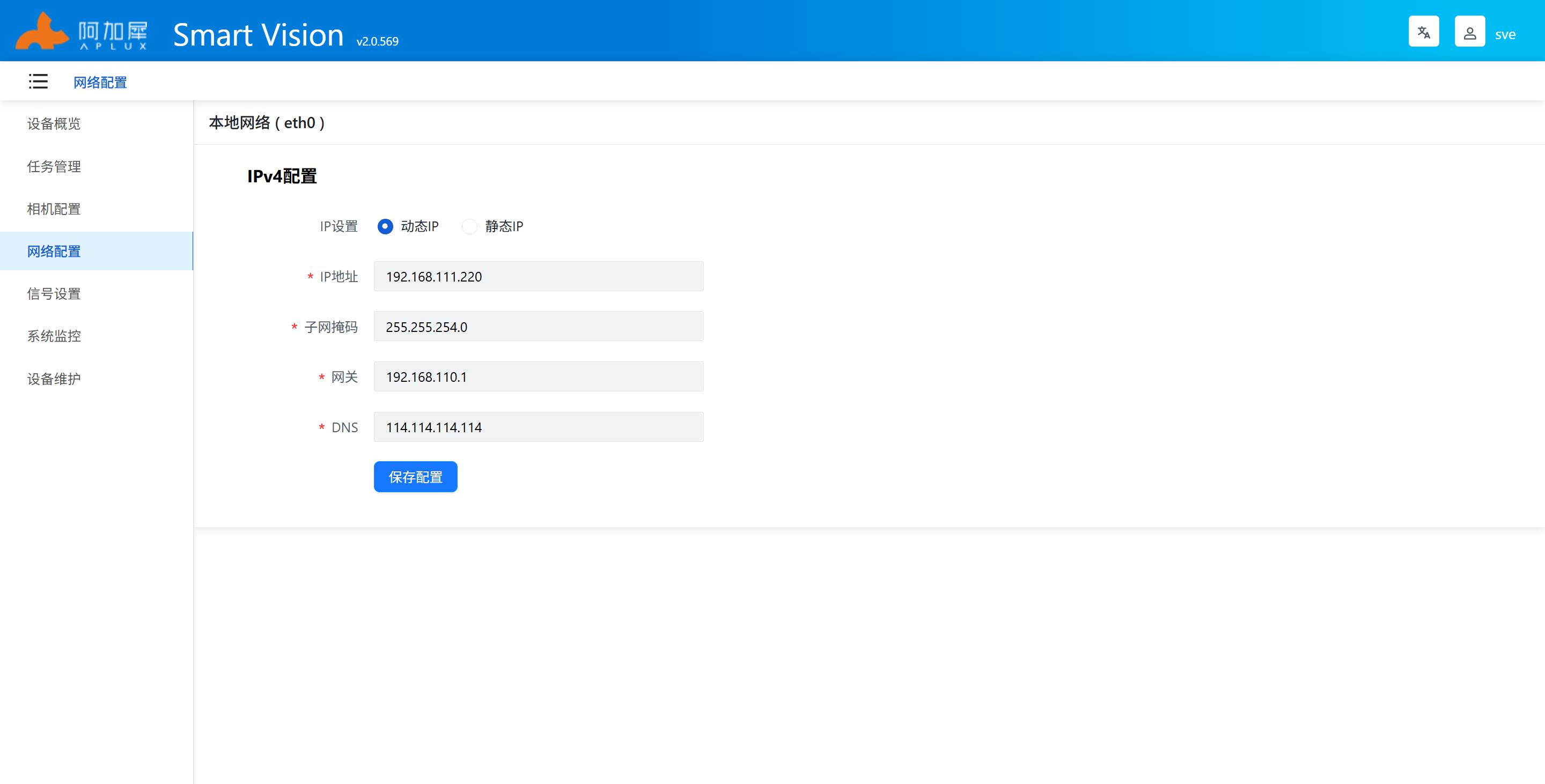Click the APLUX orange logo

42,32
